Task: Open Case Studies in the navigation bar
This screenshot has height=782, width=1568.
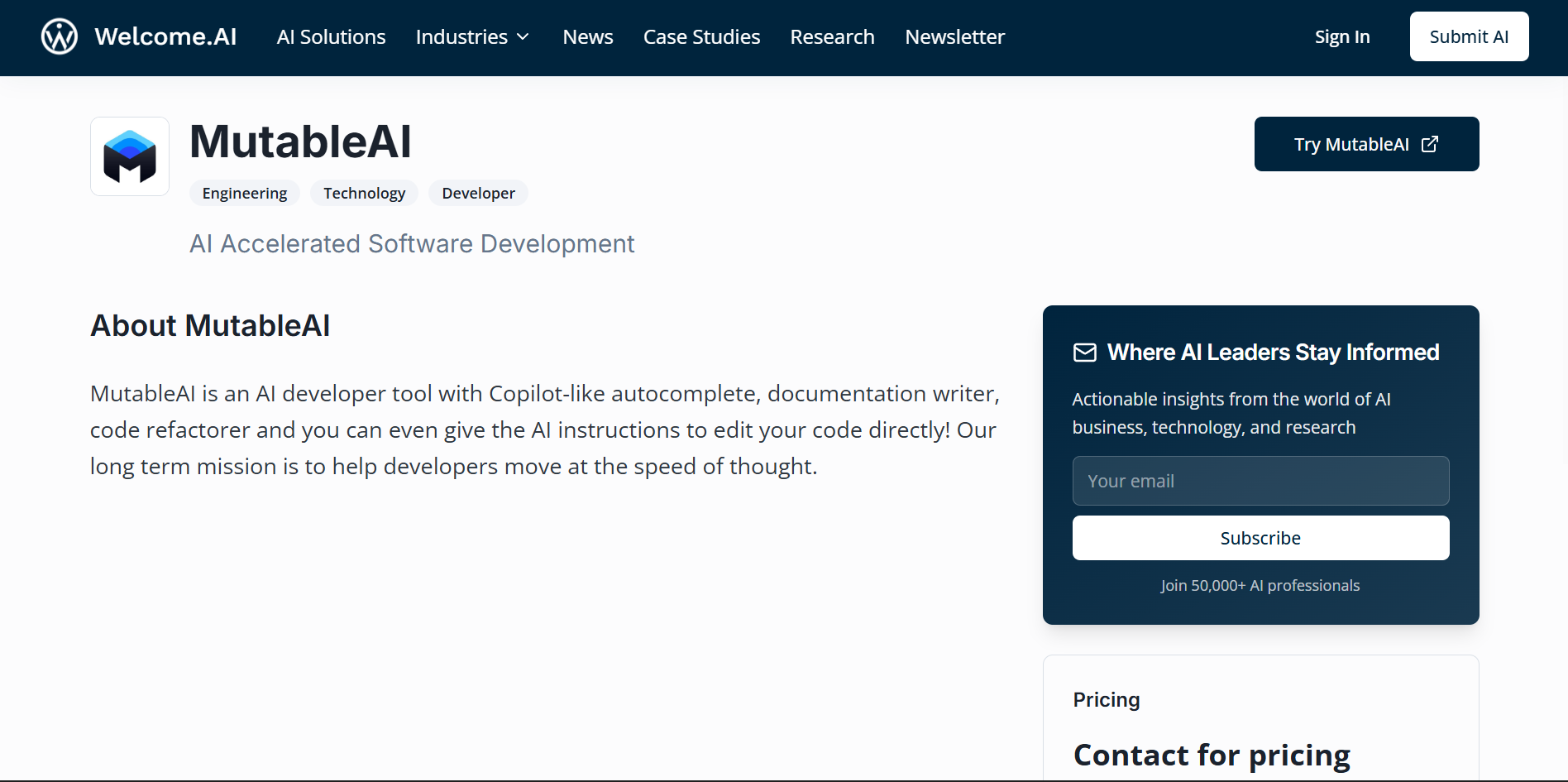Action: (x=701, y=37)
